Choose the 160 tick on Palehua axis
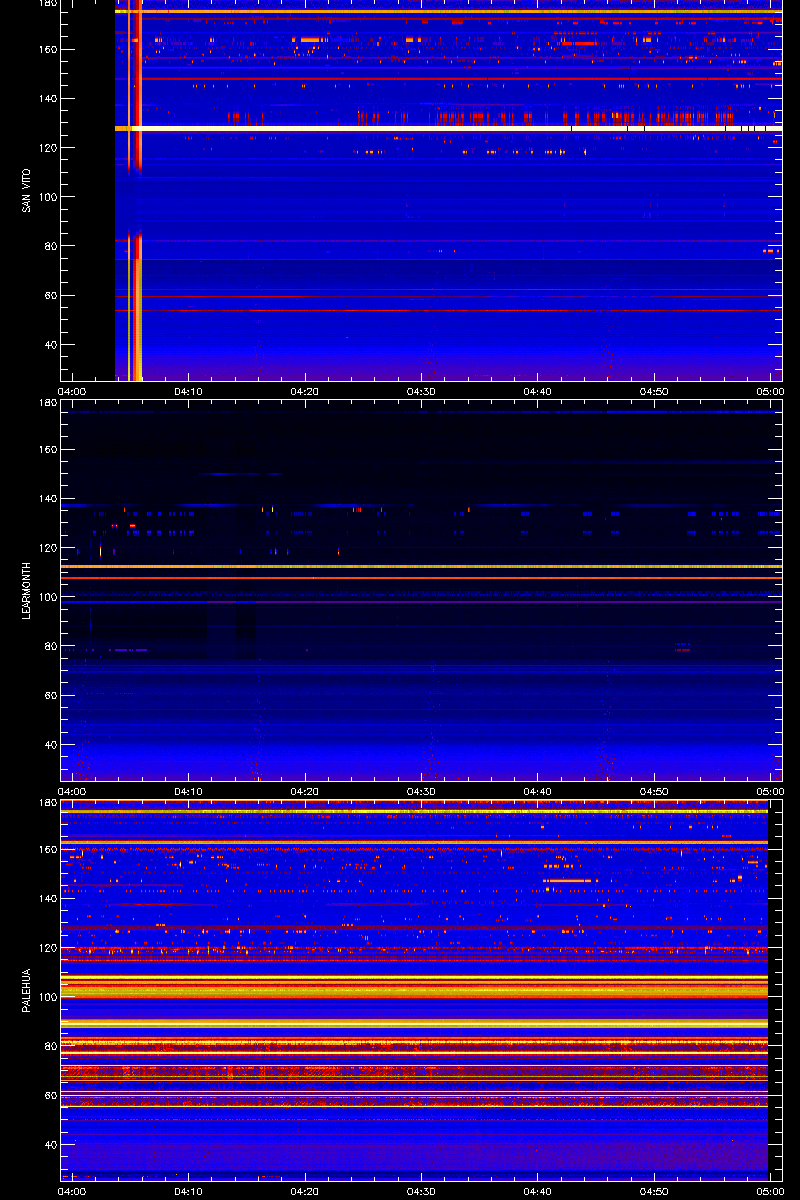Image resolution: width=800 pixels, height=1200 pixels. (47, 849)
